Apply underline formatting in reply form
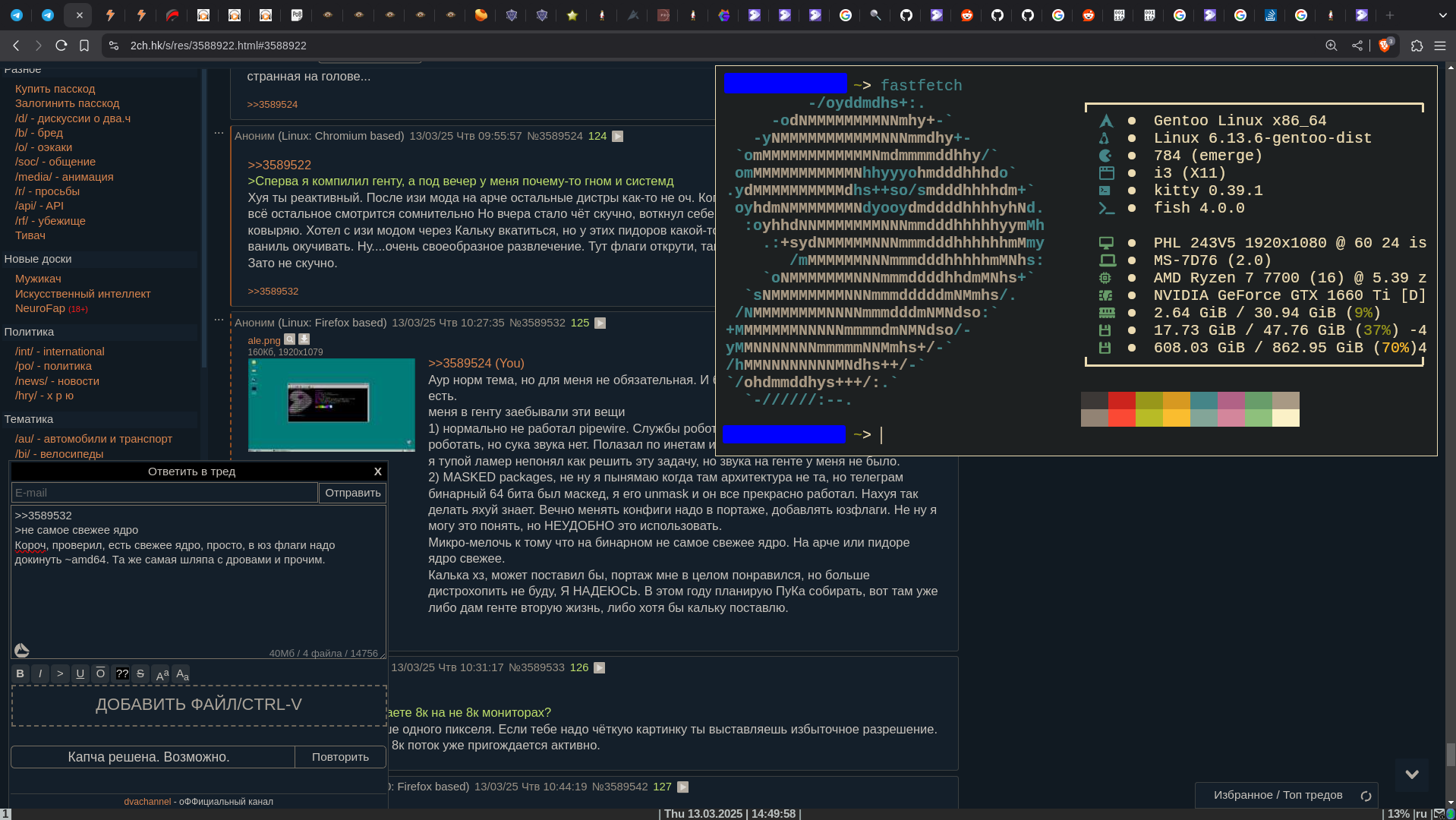Screen dimensions: 1456x820 coord(80,673)
